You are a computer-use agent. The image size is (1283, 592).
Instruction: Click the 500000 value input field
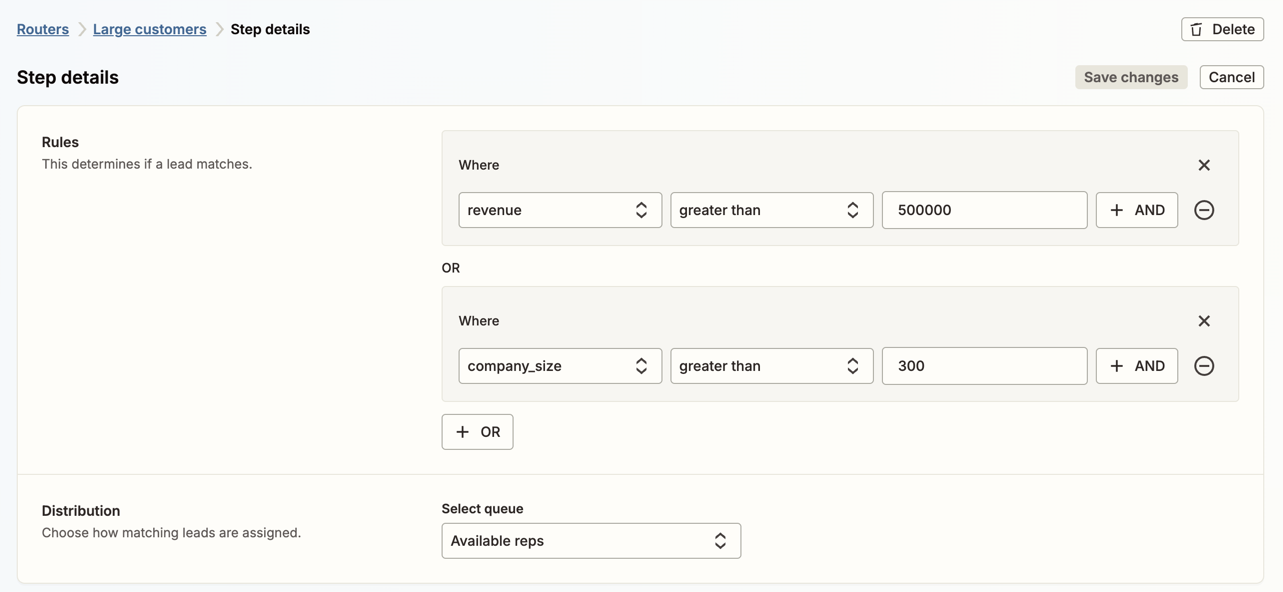[x=984, y=210]
